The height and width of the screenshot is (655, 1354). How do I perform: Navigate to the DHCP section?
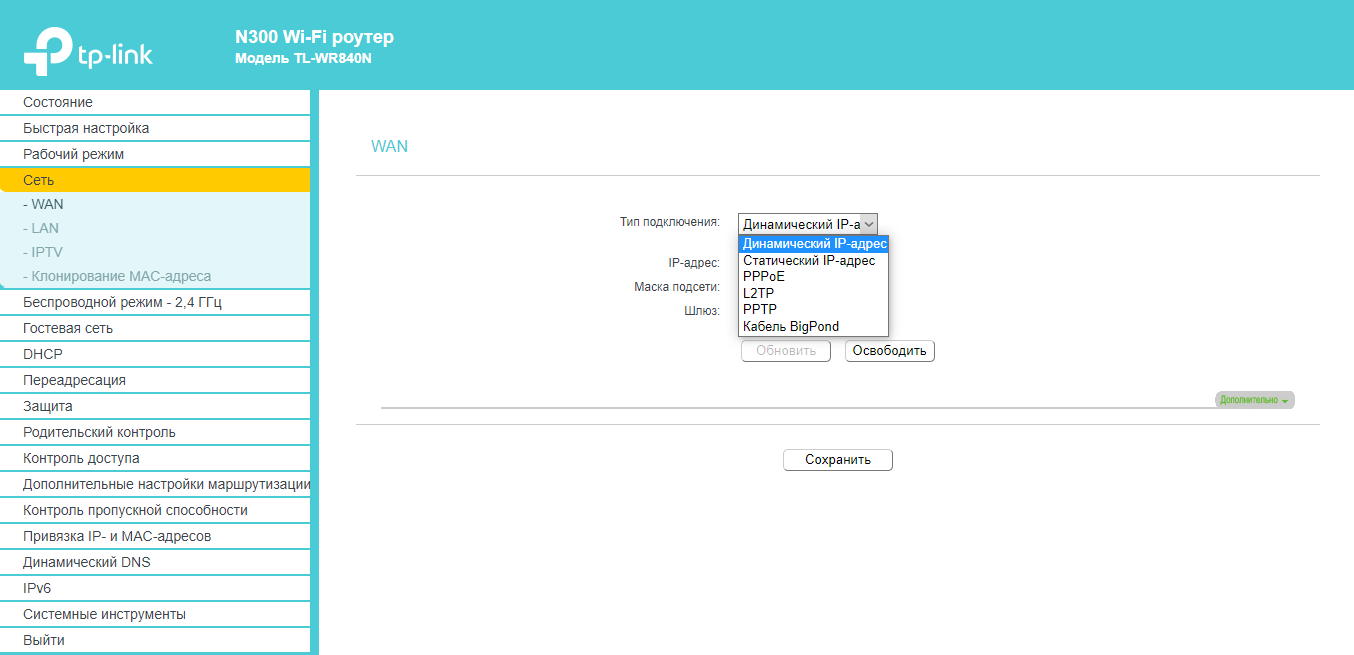42,355
